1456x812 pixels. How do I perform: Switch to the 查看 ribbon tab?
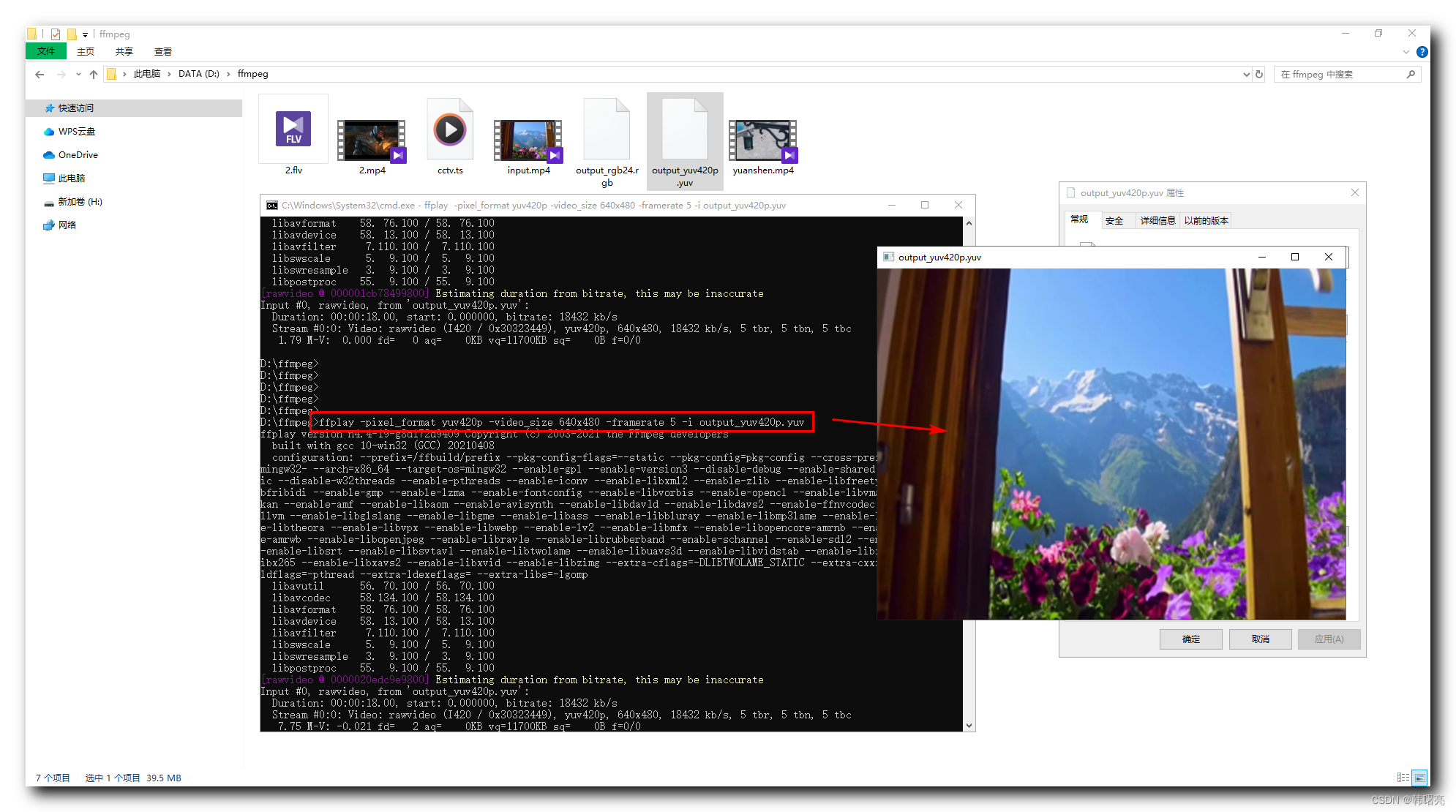(x=162, y=51)
